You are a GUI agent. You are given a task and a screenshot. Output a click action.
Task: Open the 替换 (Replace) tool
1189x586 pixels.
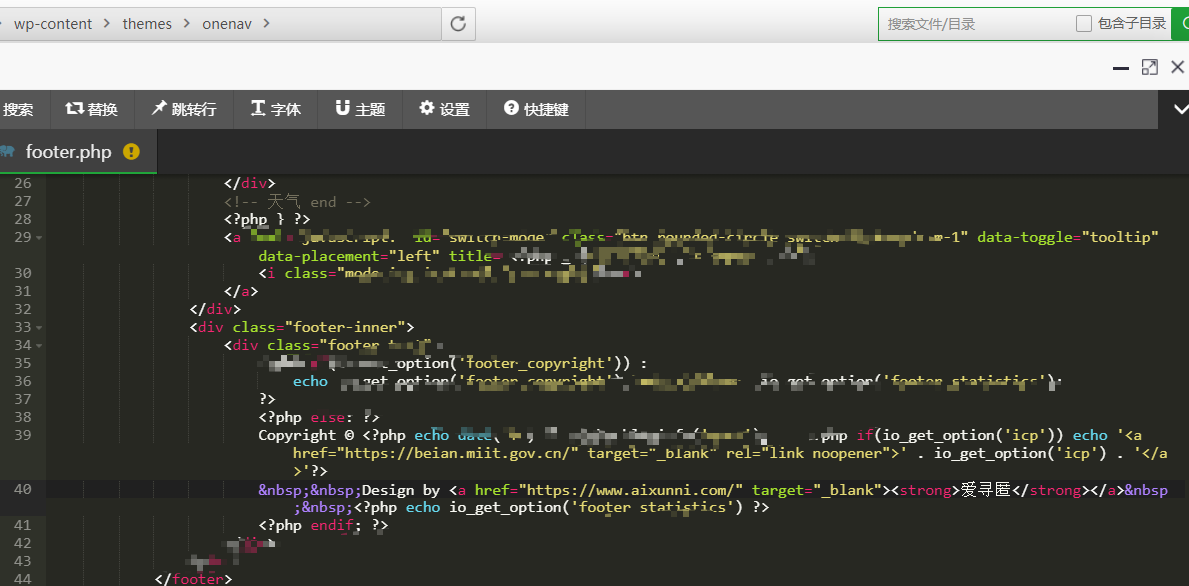click(x=91, y=109)
